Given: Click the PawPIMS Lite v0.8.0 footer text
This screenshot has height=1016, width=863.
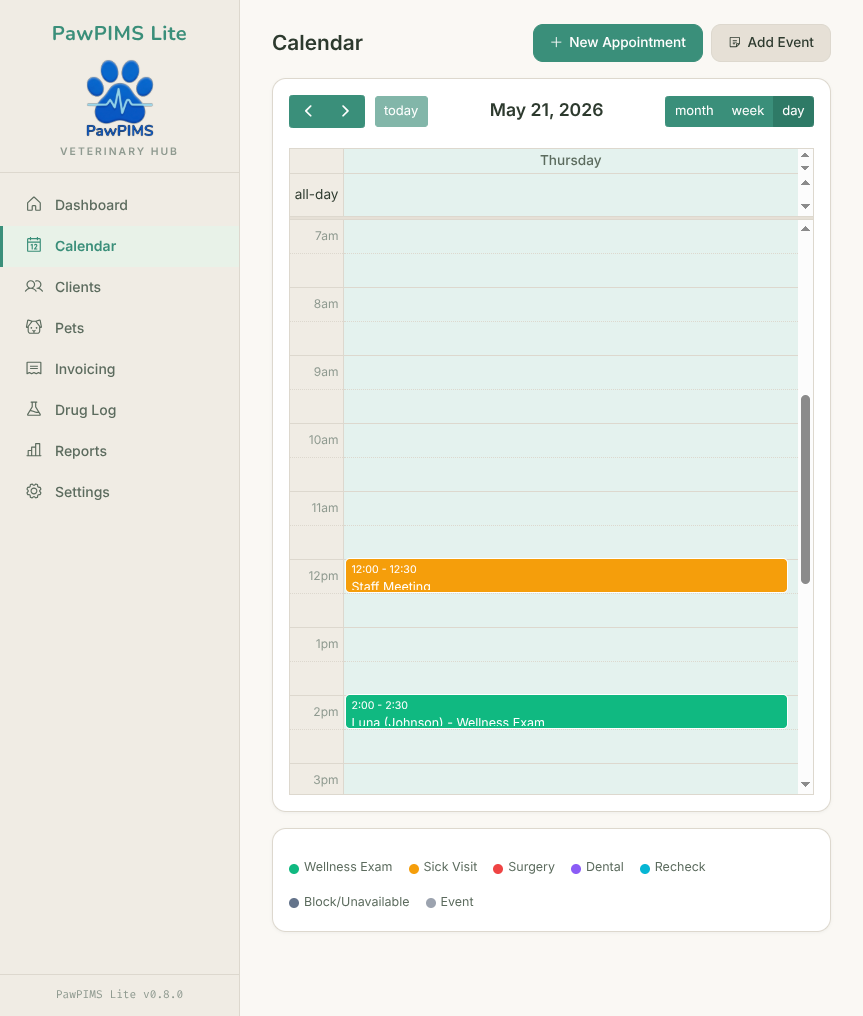Looking at the screenshot, I should (x=119, y=994).
